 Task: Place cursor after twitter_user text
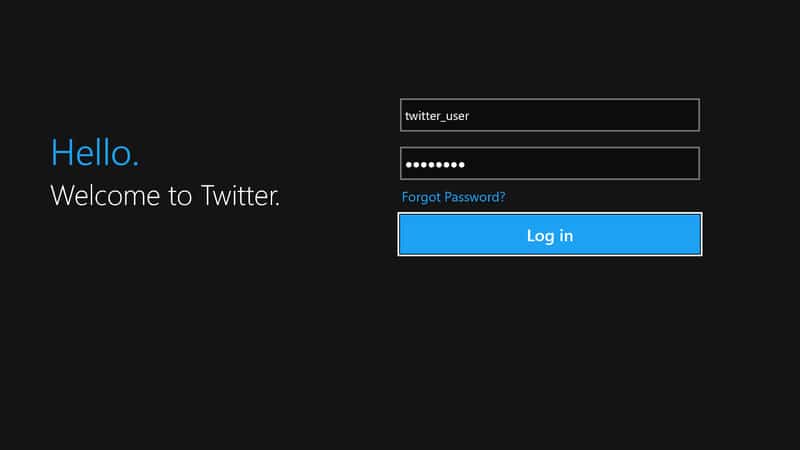(471, 116)
